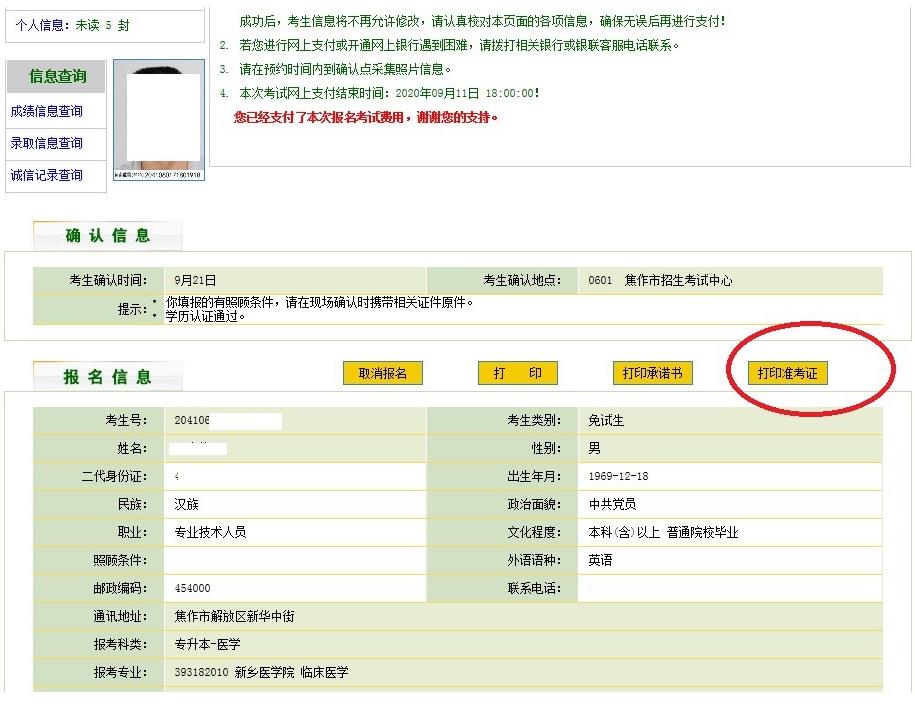915x705 pixels.
Task: Click the 信息查询 sidebar header
Action: [57, 77]
